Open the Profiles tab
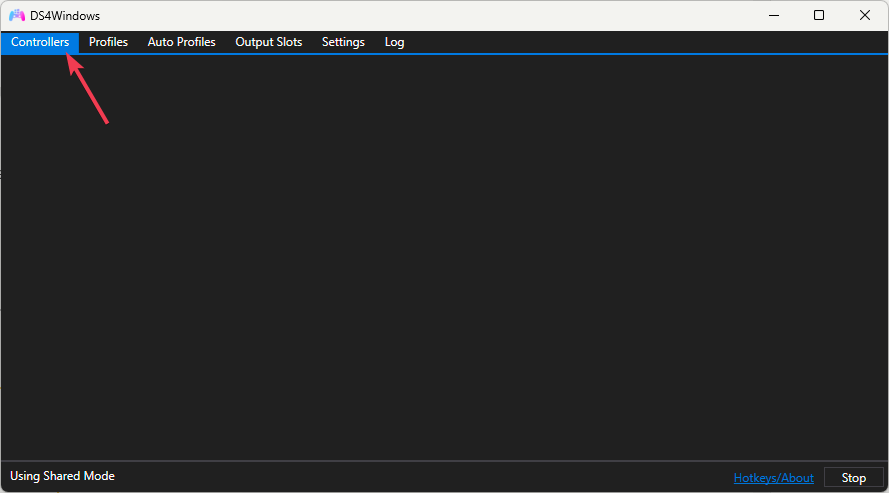Viewport: 889px width, 493px height. [x=108, y=42]
